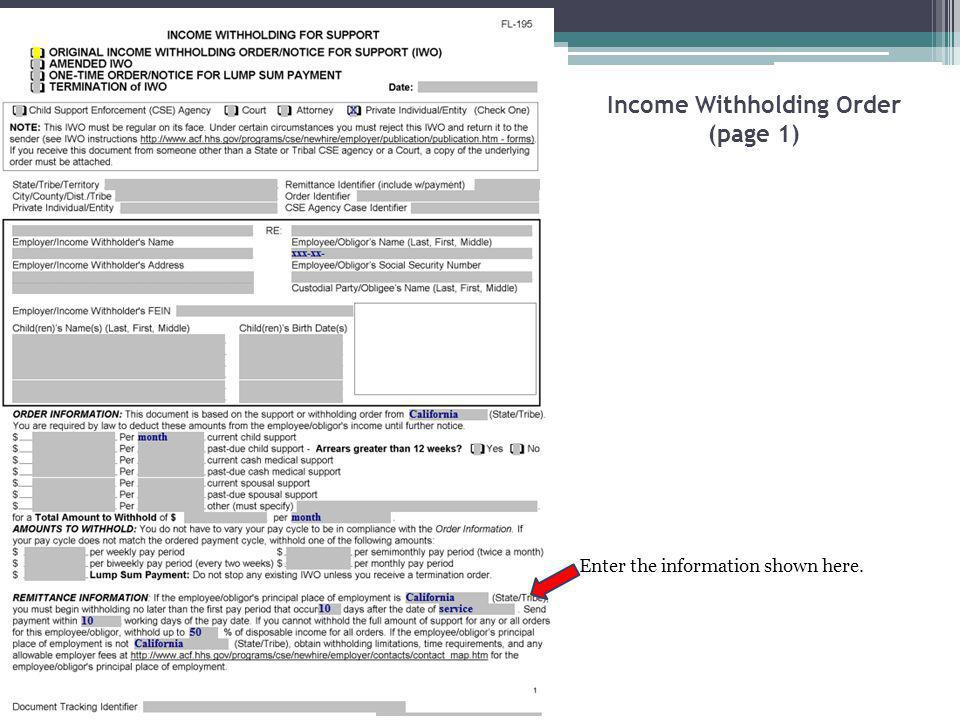Check the Original Income Withholding Order box
The width and height of the screenshot is (960, 720).
[x=37, y=53]
